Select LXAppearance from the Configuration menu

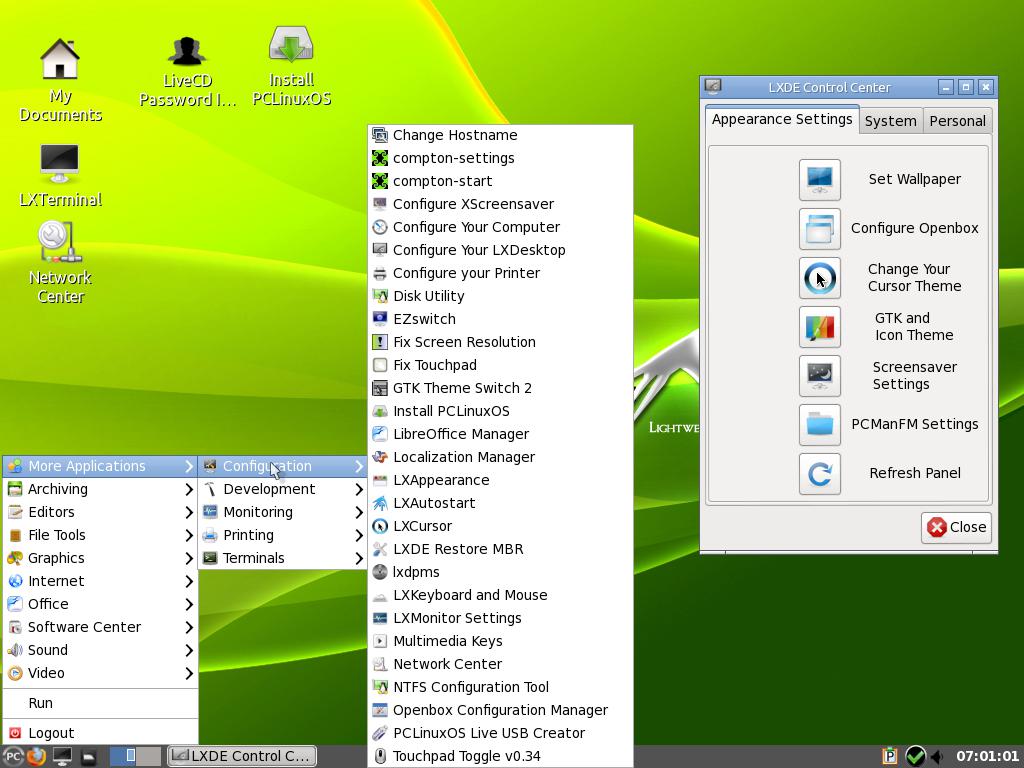pos(441,480)
